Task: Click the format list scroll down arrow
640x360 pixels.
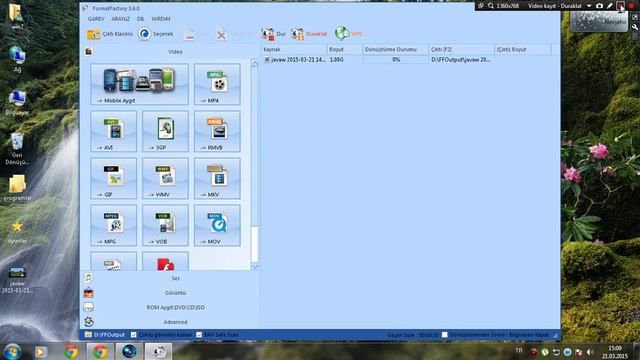Action: tap(255, 267)
